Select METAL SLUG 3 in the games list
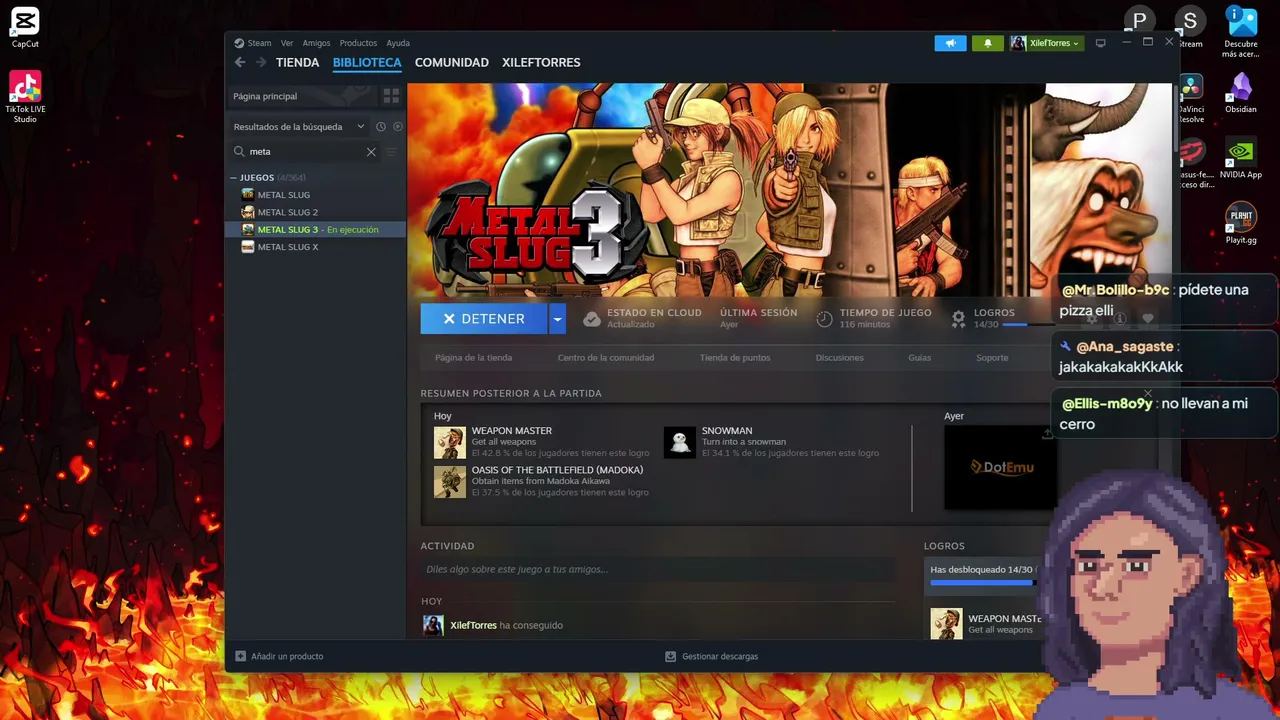Image resolution: width=1280 pixels, height=720 pixels. click(x=316, y=229)
